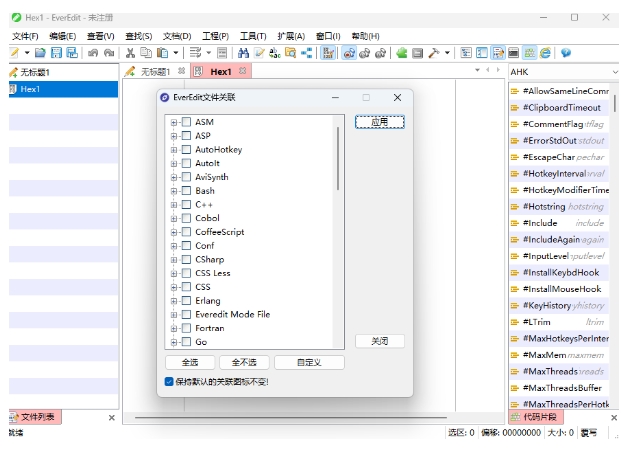Click the cut scissors icon
621x450 pixels.
130,53
